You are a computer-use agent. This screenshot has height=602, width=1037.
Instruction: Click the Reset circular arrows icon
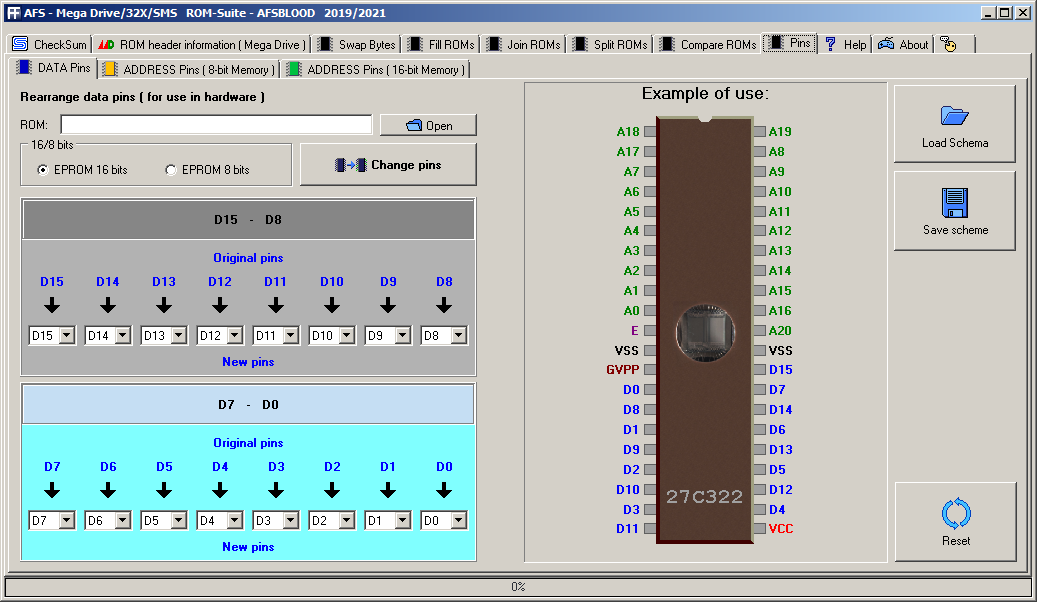tap(956, 513)
